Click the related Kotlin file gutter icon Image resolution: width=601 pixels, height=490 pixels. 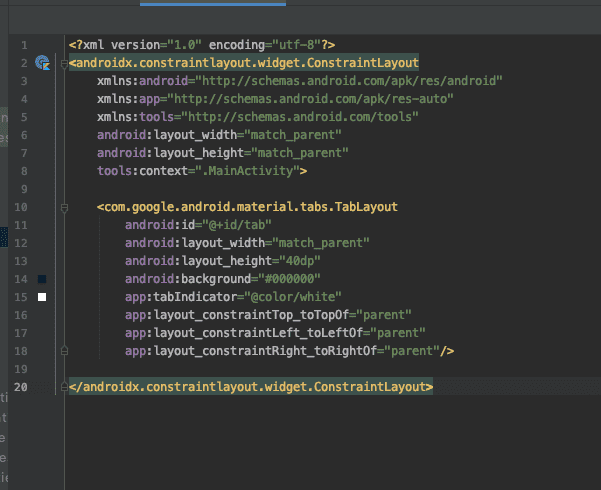coord(42,62)
